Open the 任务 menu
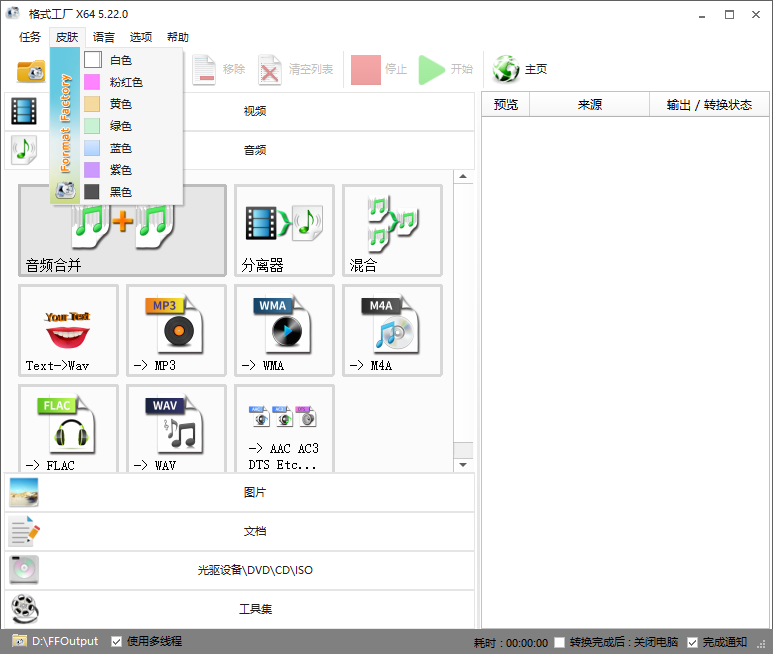 point(30,37)
